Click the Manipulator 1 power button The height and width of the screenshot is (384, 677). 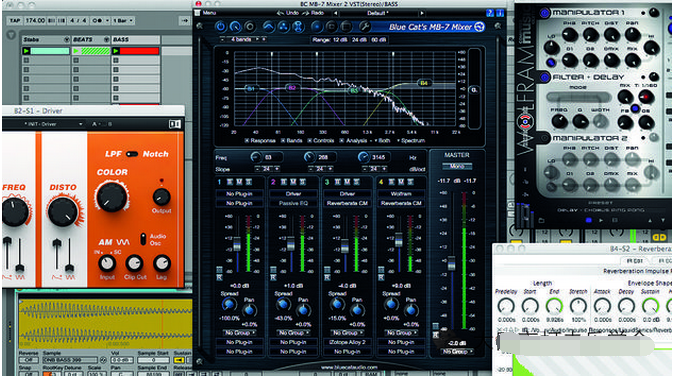tap(545, 13)
